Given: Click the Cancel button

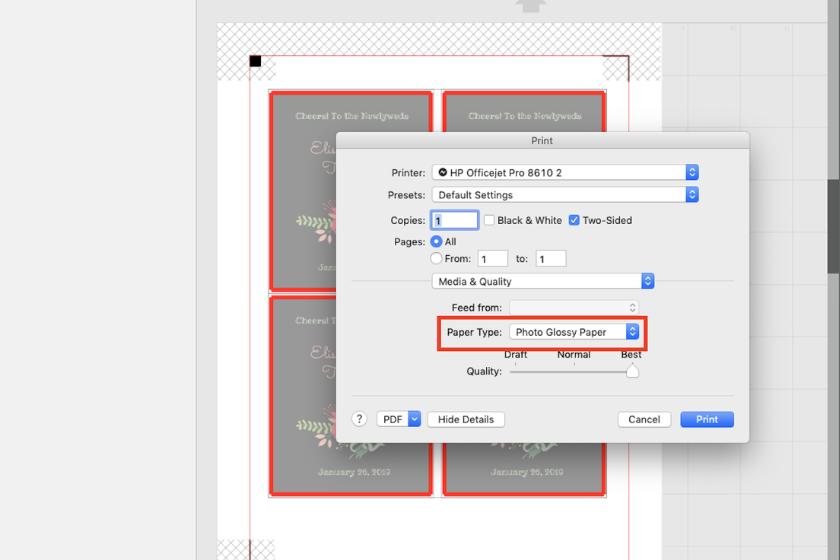Looking at the screenshot, I should 644,419.
